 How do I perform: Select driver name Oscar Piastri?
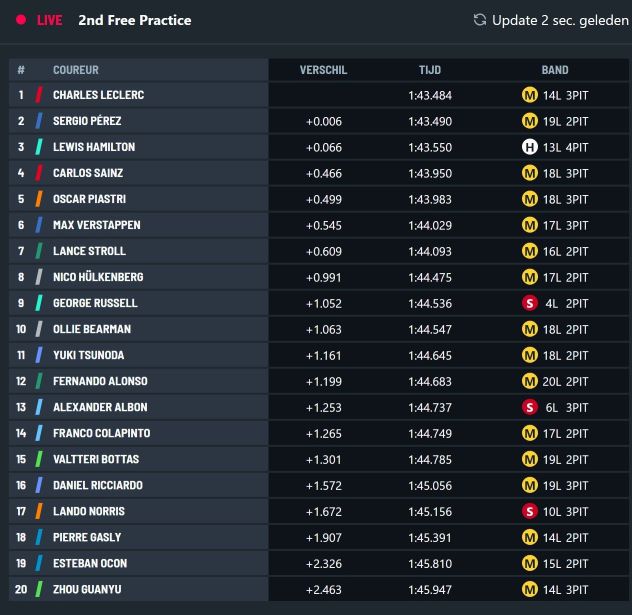89,199
